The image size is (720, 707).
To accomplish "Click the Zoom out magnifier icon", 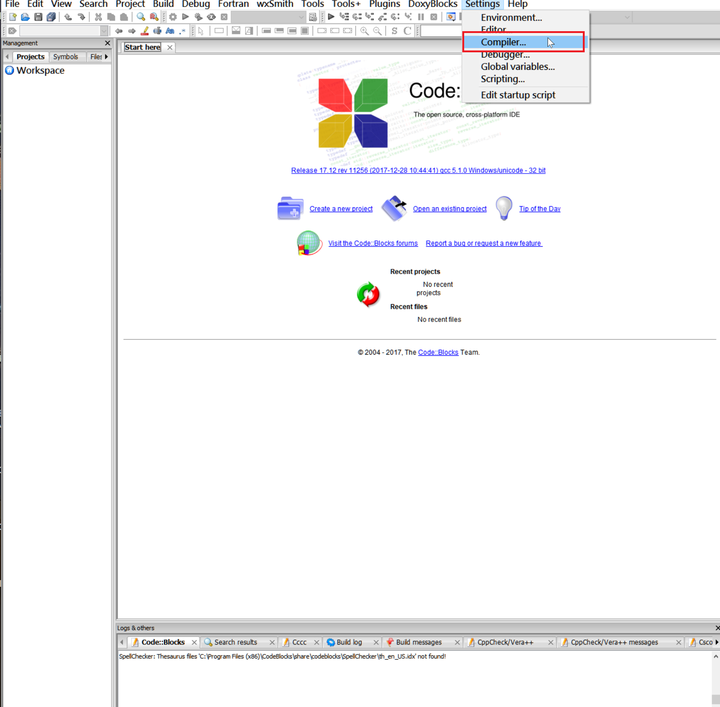I will (377, 31).
